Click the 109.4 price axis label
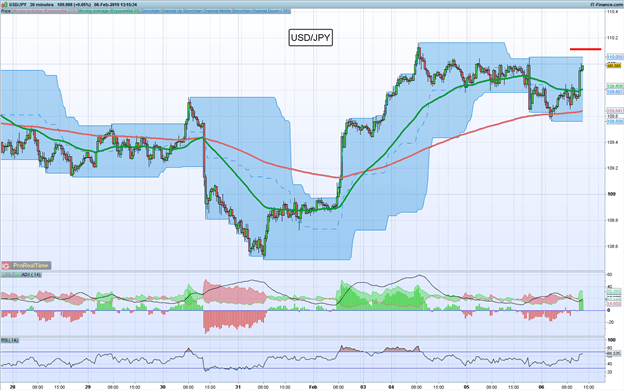 612,142
